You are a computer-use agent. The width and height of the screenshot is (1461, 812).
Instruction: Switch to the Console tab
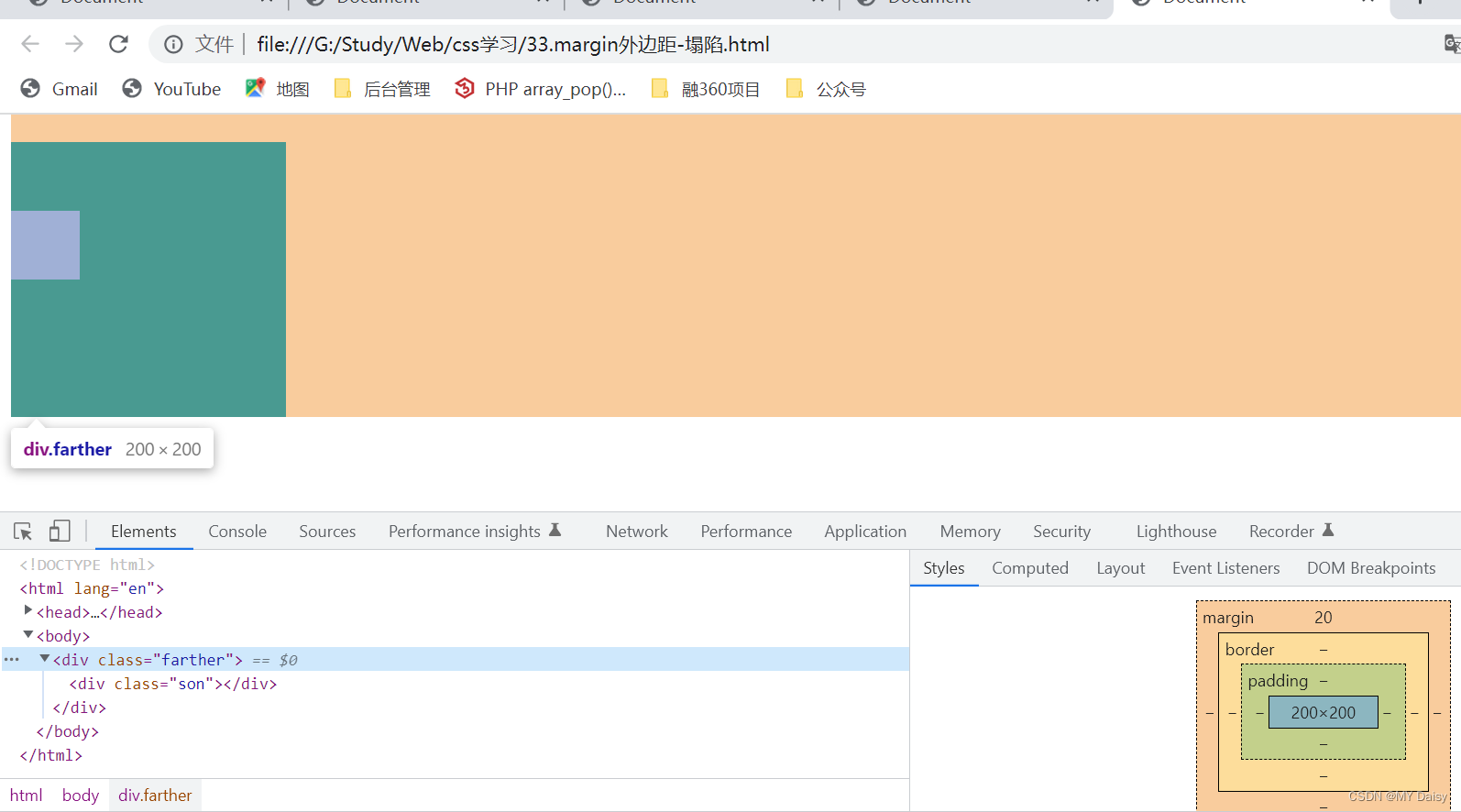point(237,532)
